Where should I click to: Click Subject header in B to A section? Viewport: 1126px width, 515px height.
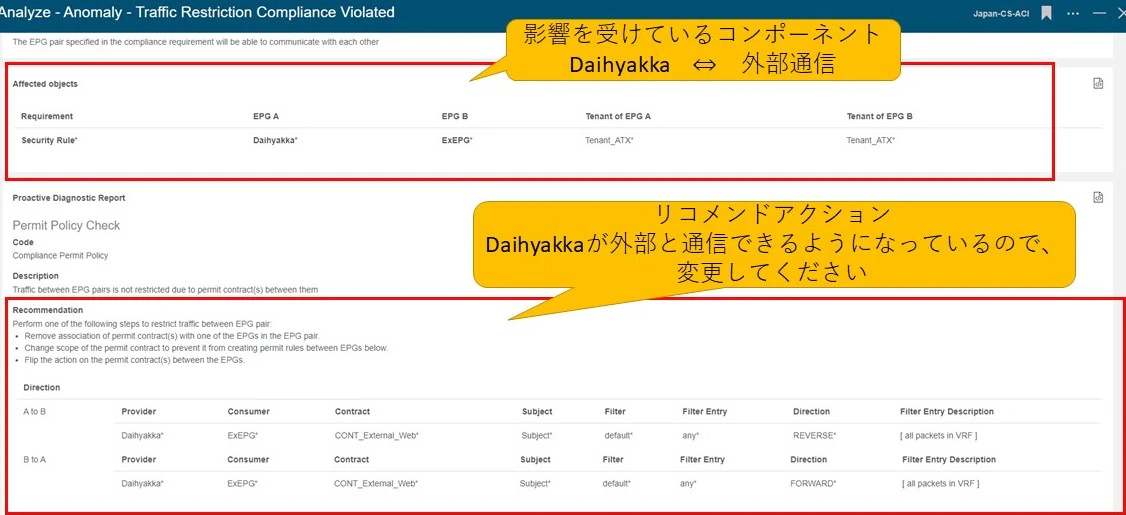536,459
